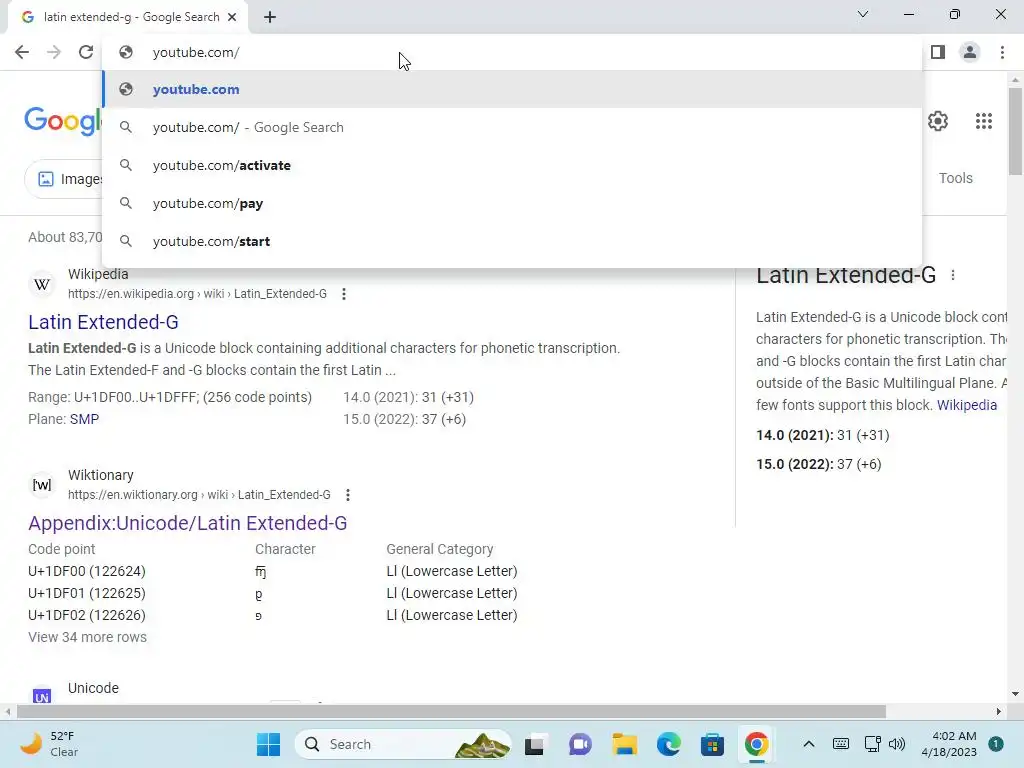The height and width of the screenshot is (768, 1024).
Task: Switch to Images search filter
Action: 64,179
